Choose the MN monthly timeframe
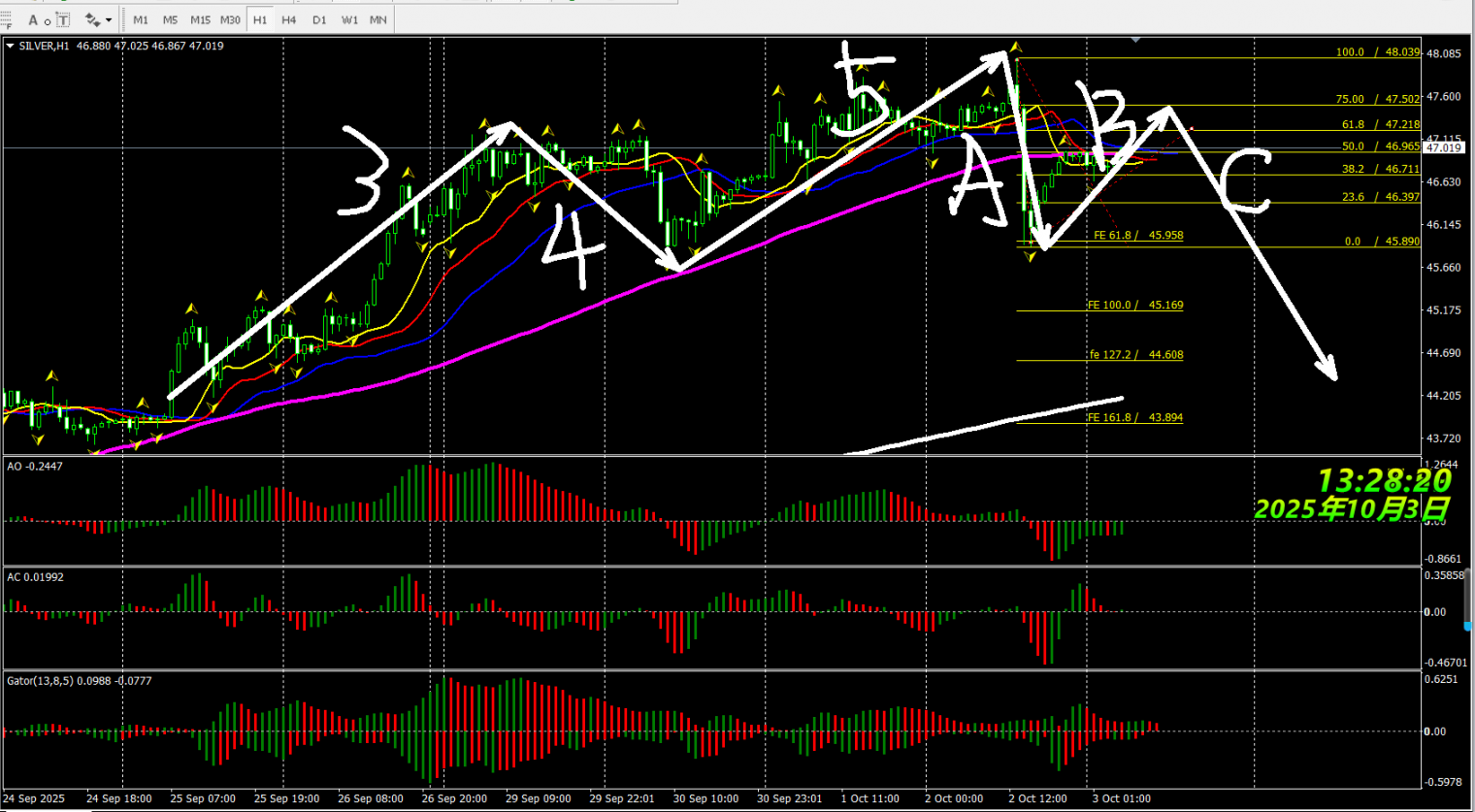Image resolution: width=1475 pixels, height=812 pixels. (x=378, y=19)
